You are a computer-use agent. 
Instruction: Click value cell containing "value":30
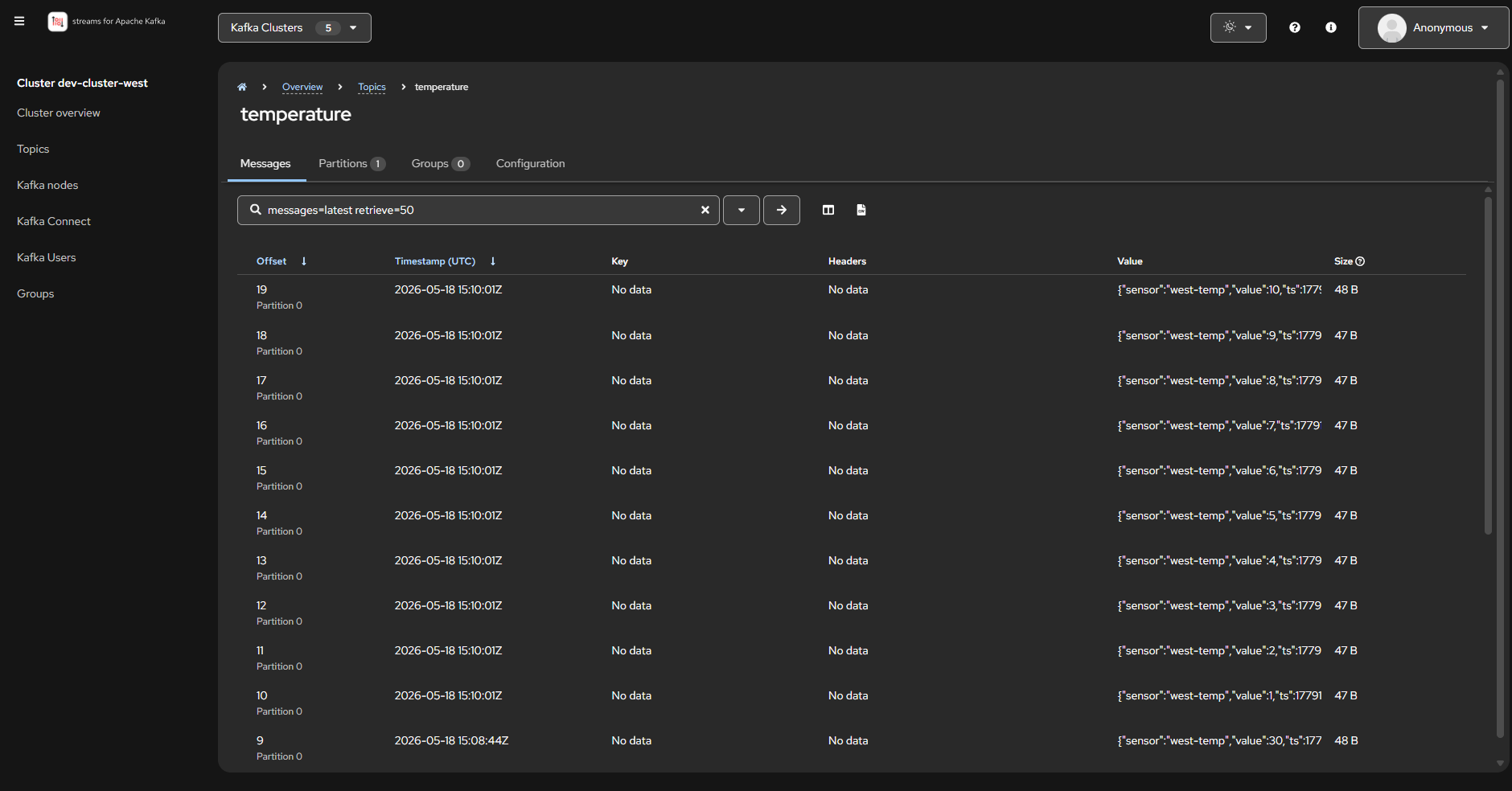[x=1219, y=740]
